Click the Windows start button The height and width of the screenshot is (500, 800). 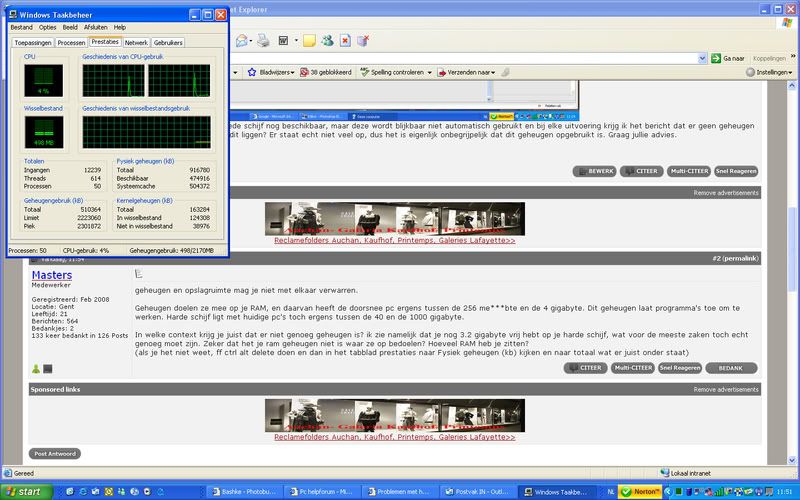pos(26,491)
